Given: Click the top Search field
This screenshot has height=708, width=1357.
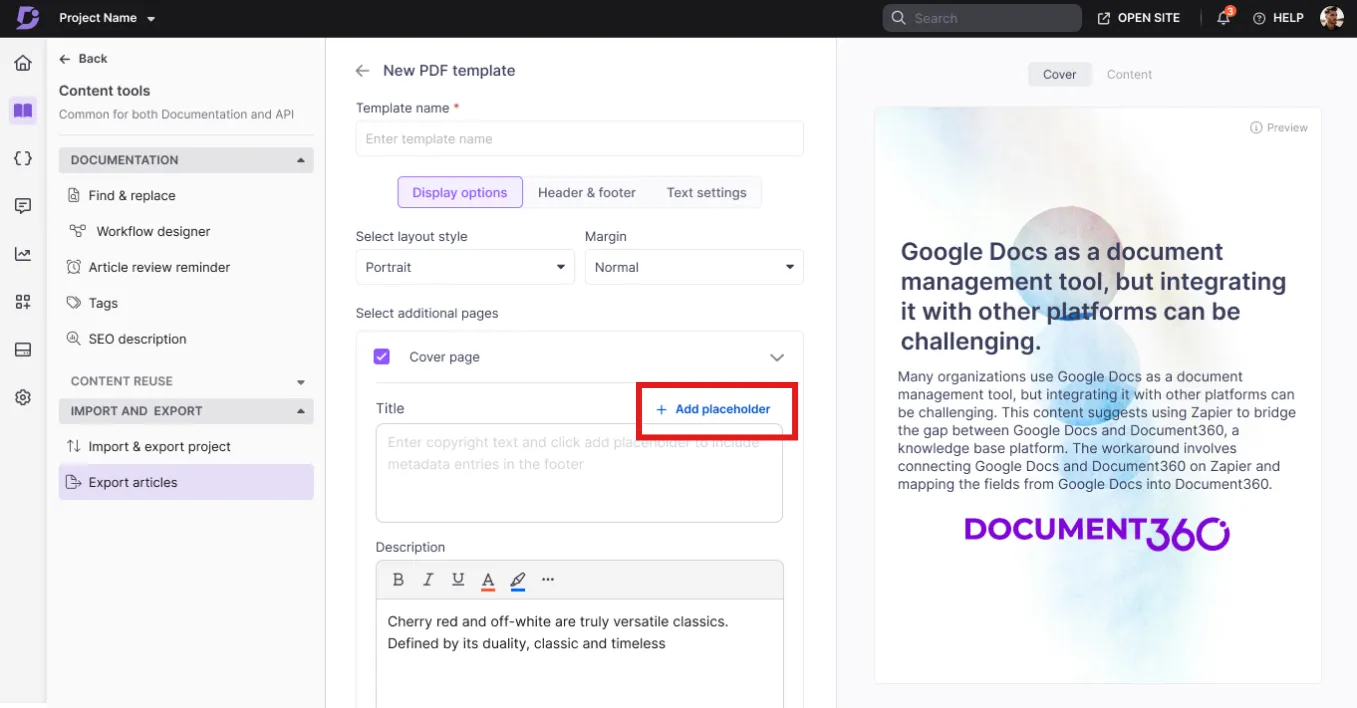Looking at the screenshot, I should 982,18.
